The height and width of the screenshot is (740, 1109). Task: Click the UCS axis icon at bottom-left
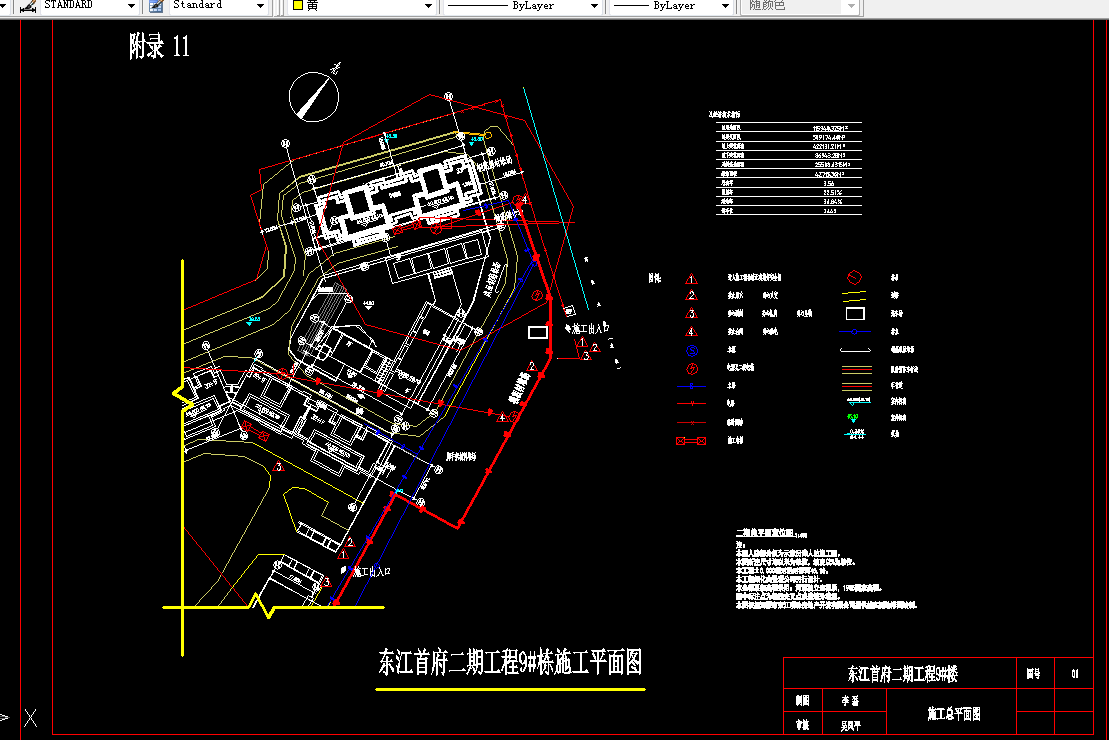point(30,716)
